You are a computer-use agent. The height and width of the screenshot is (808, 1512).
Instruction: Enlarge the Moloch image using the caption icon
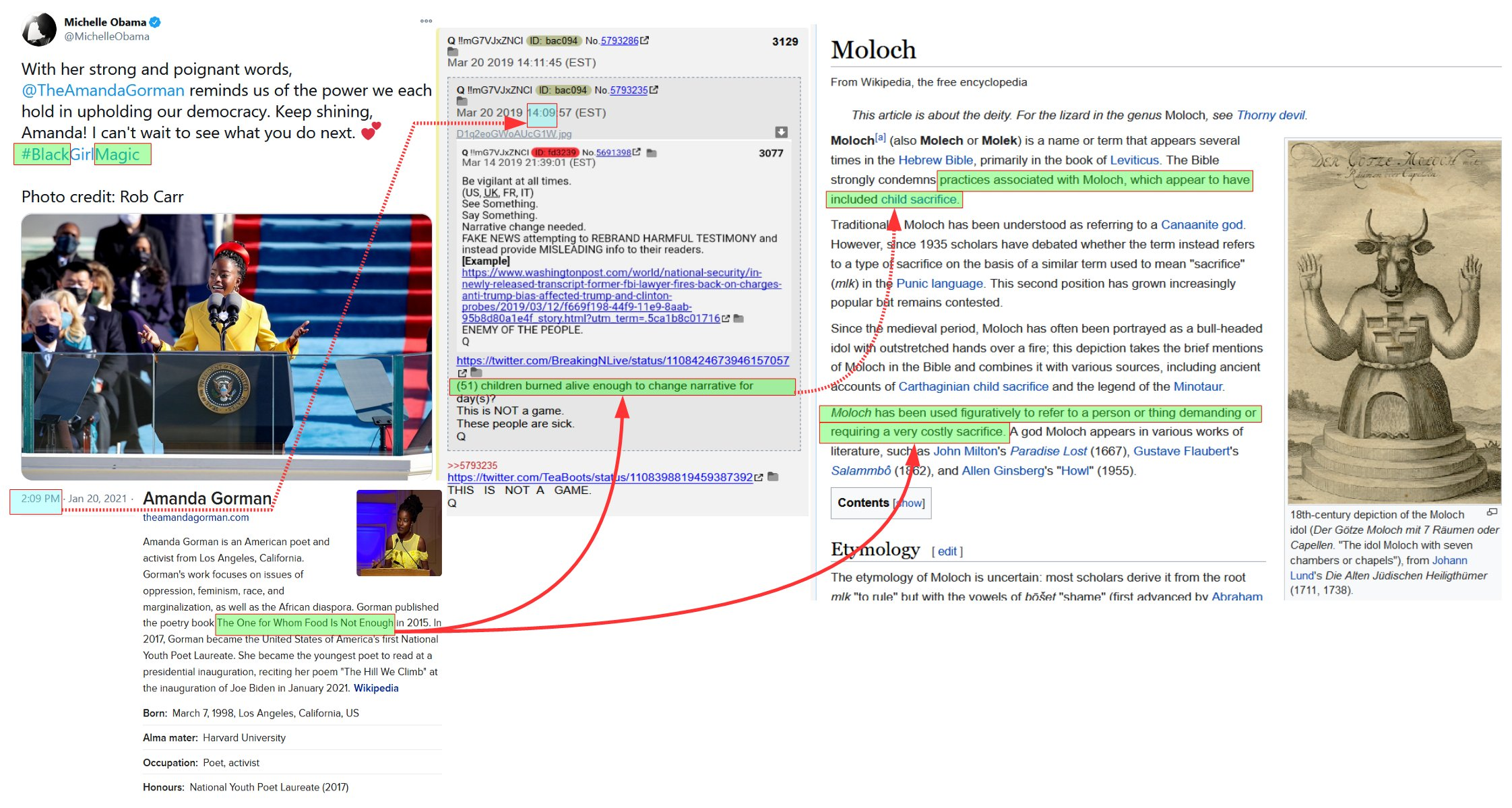1492,512
